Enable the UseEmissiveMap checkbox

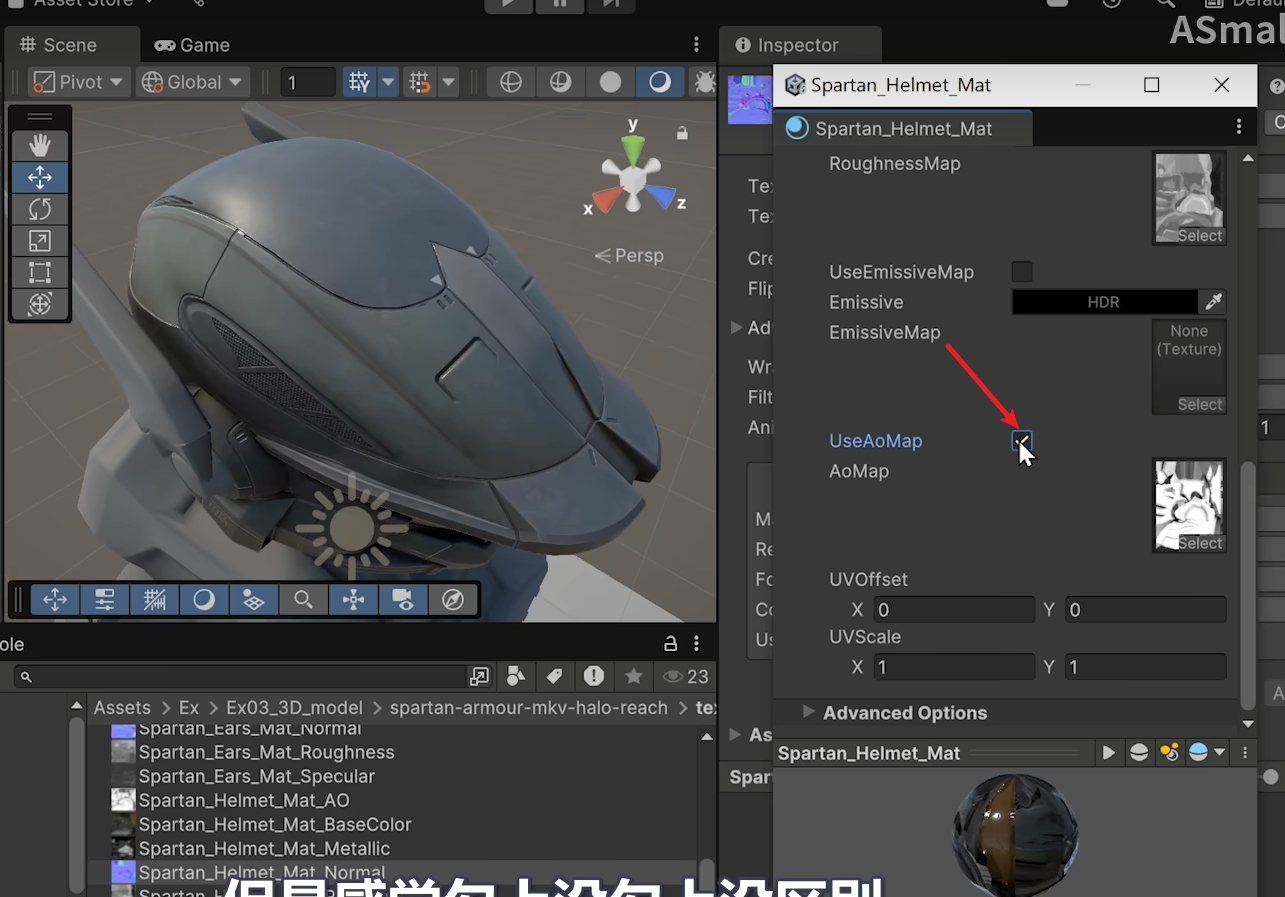pyautogui.click(x=1022, y=272)
